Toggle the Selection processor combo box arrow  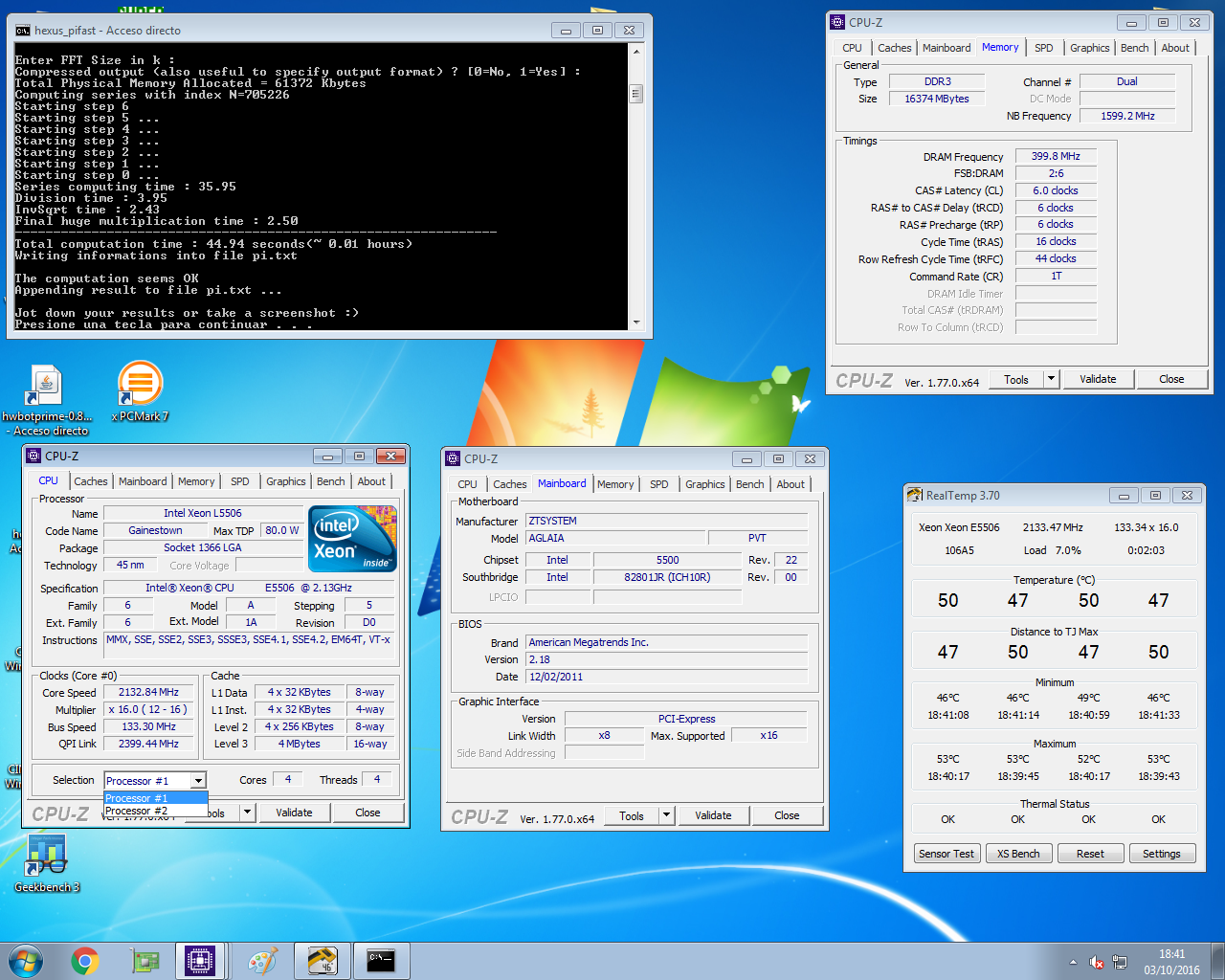tap(197, 781)
